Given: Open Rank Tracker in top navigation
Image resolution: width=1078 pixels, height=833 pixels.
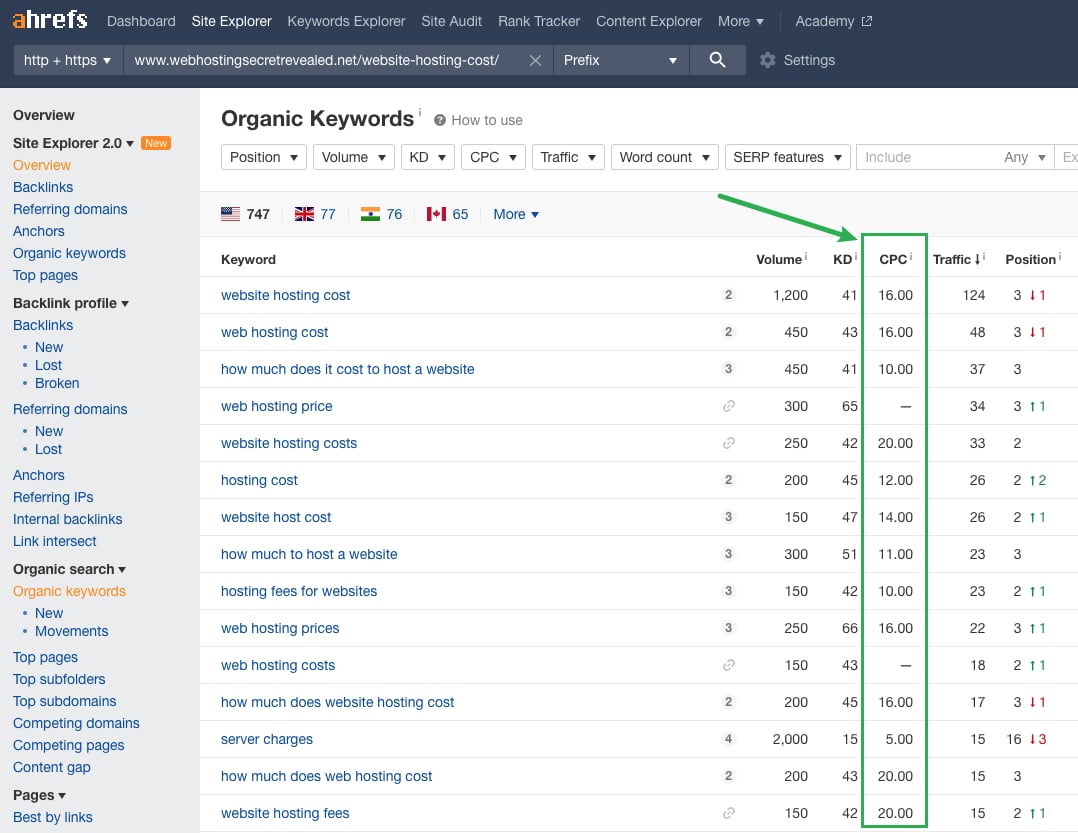Looking at the screenshot, I should click(x=539, y=21).
